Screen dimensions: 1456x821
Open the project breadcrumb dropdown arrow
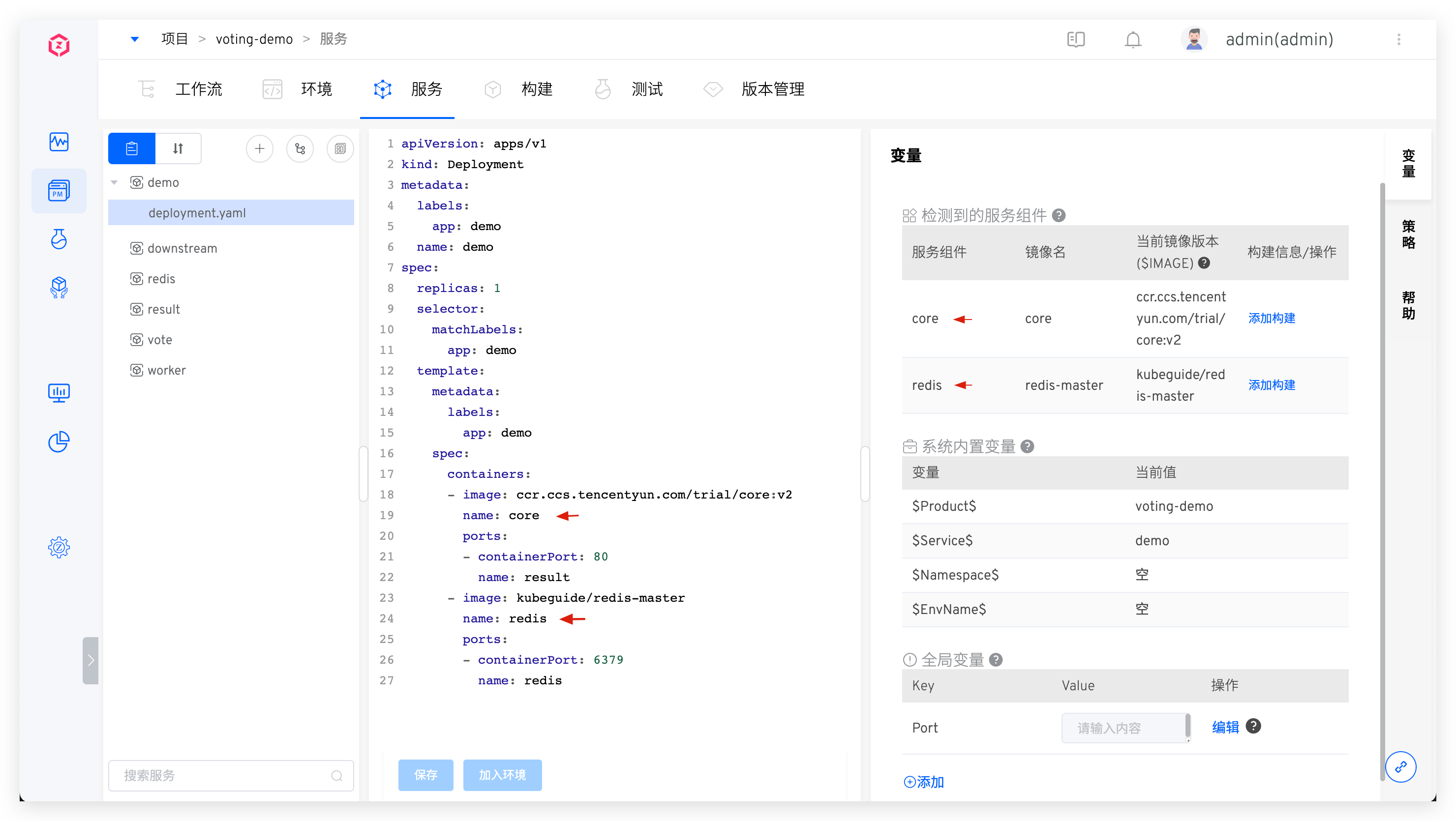pos(134,39)
